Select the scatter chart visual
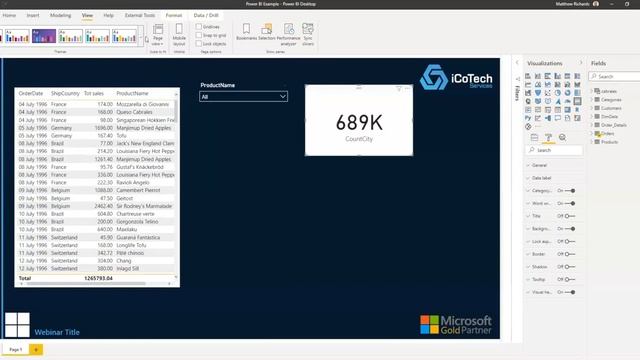 click(548, 93)
